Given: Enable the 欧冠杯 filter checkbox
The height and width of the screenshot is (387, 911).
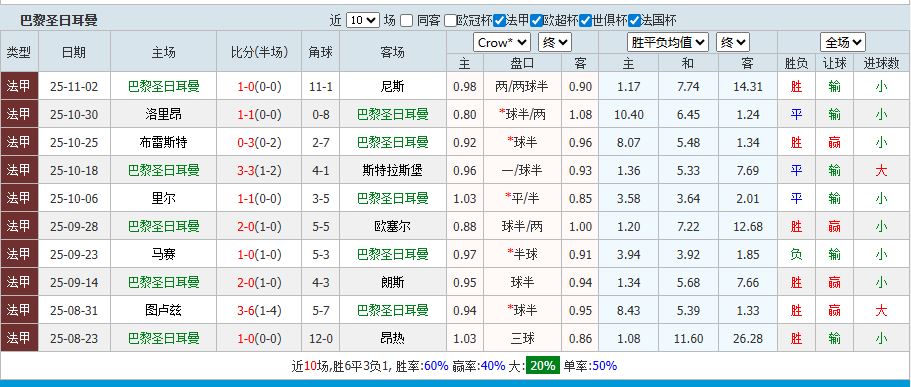Looking at the screenshot, I should pyautogui.click(x=450, y=21).
